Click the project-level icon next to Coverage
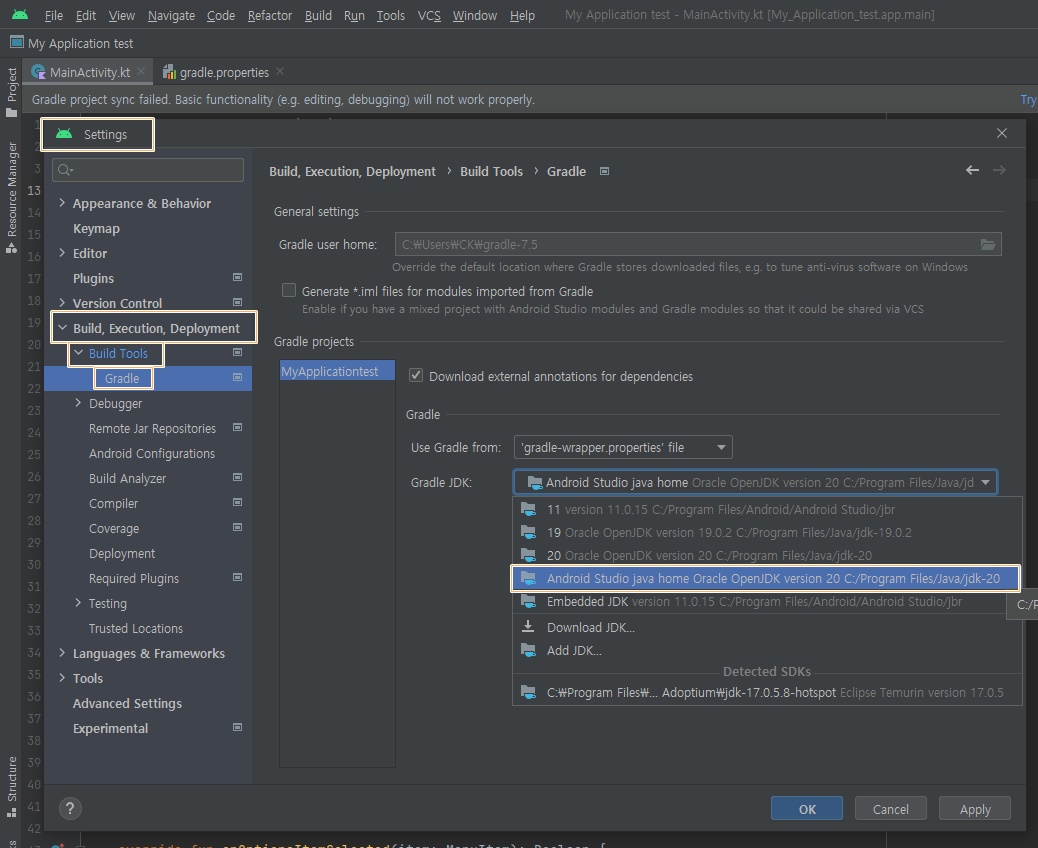Viewport: 1038px width, 848px height. click(238, 528)
